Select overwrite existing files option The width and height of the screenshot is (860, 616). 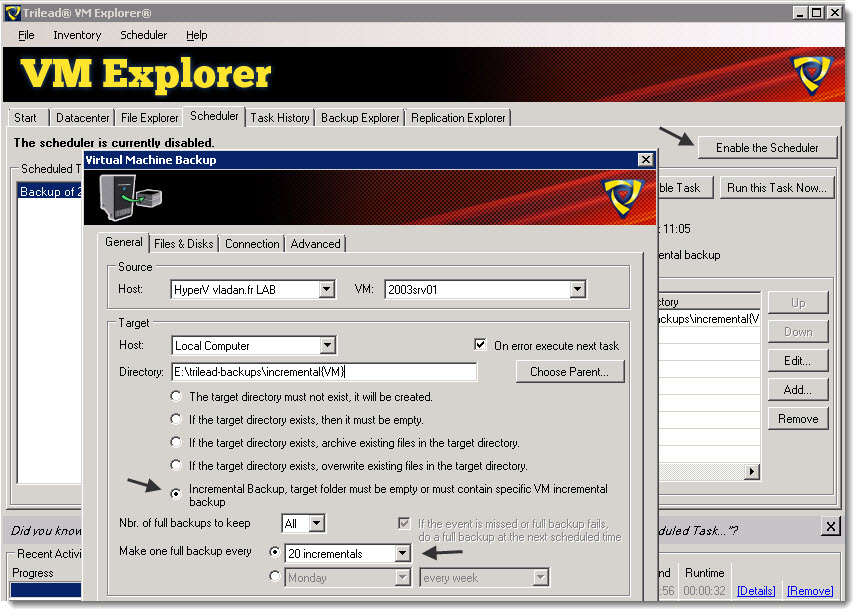(176, 465)
